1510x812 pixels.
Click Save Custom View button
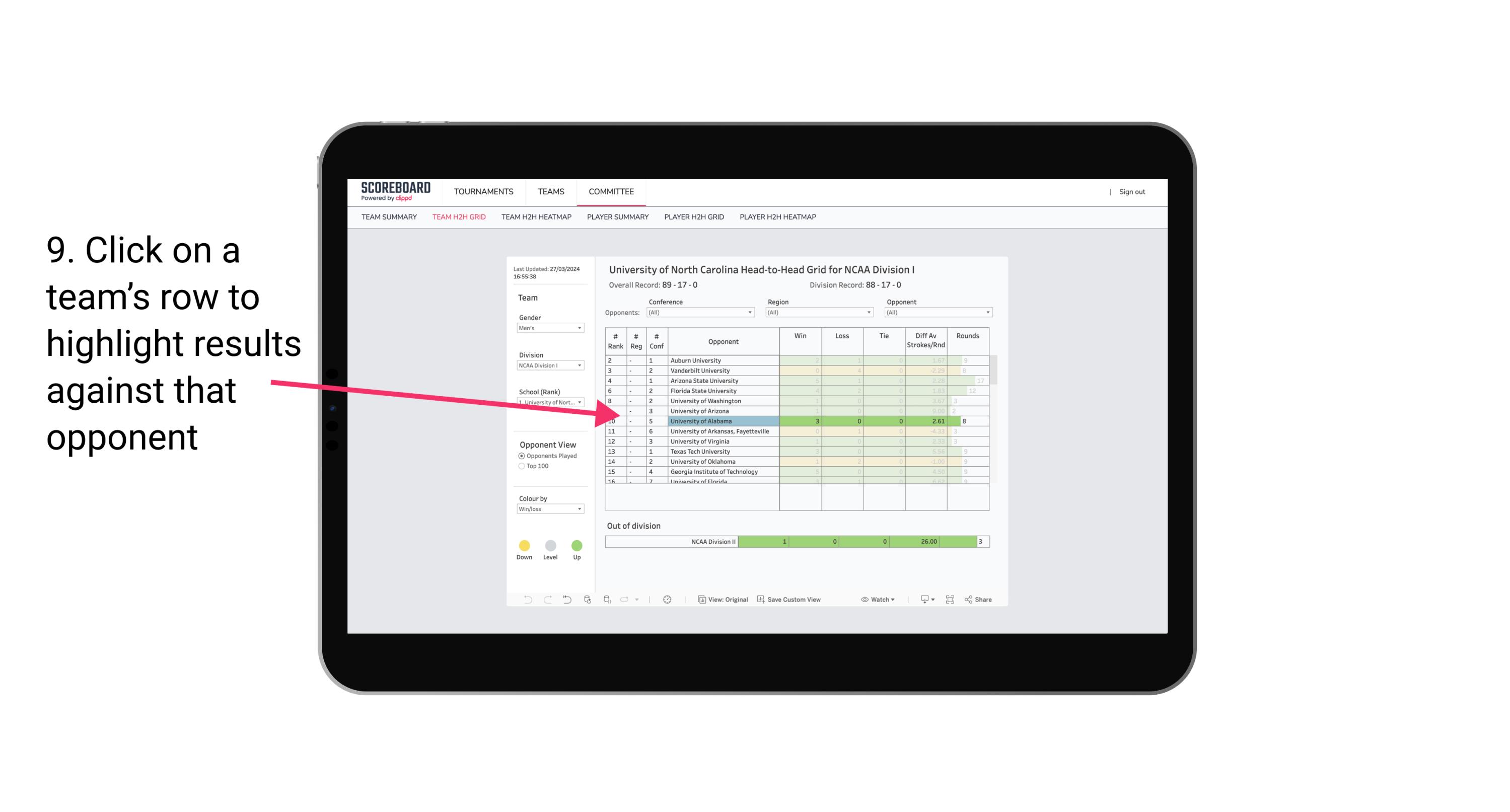[794, 600]
